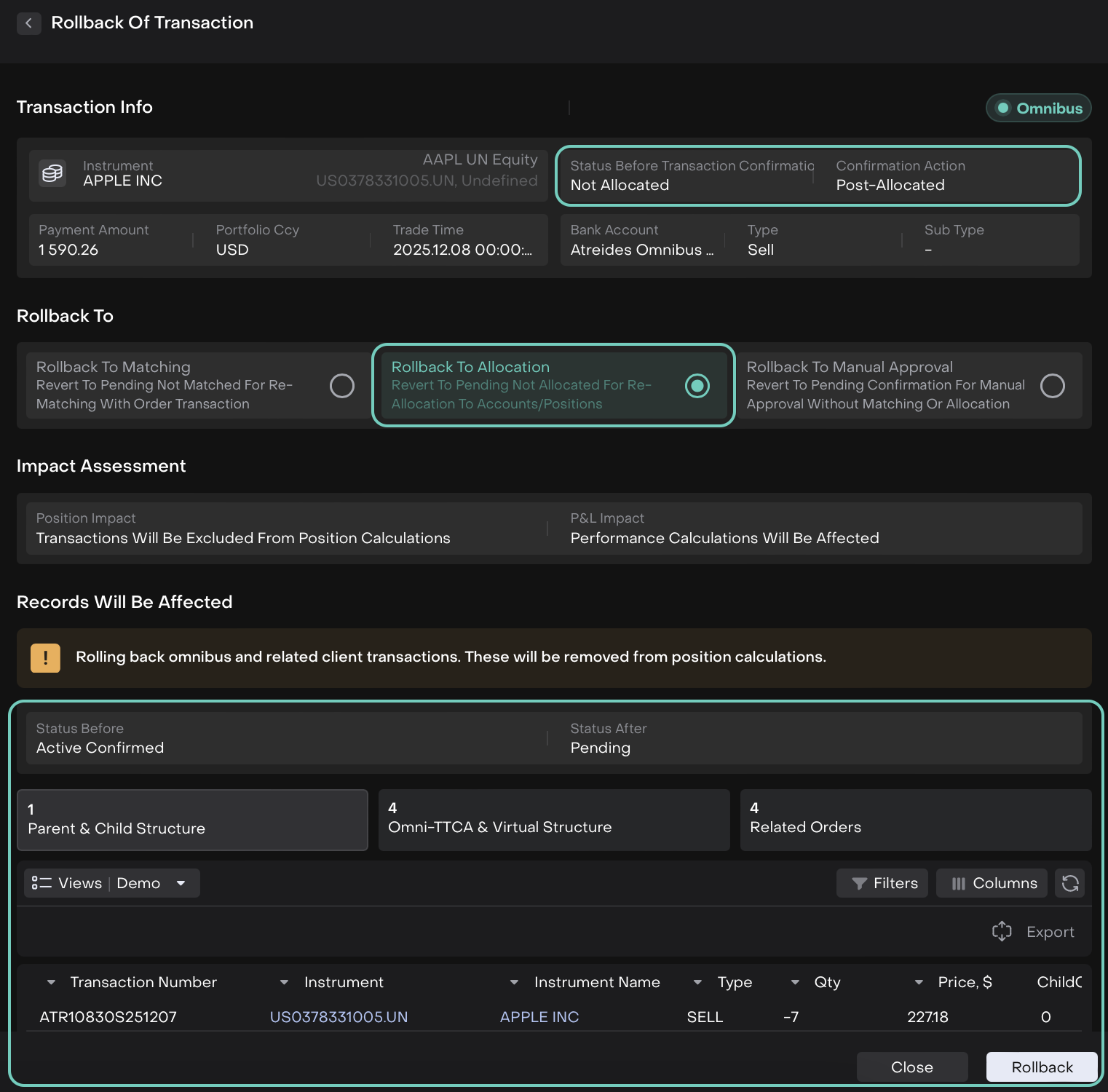Viewport: 1108px width, 1092px height.
Task: Click the yellow warning exclamation icon
Action: click(x=45, y=658)
